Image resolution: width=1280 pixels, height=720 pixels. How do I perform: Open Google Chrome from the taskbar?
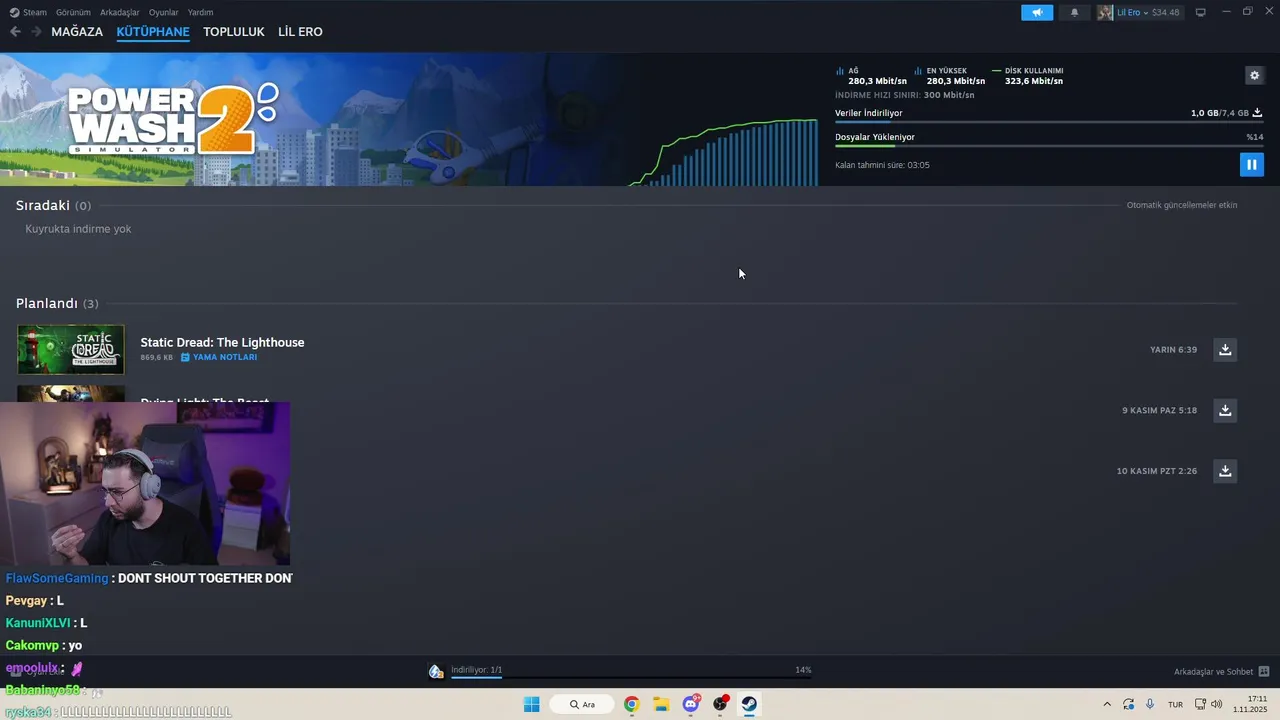631,704
